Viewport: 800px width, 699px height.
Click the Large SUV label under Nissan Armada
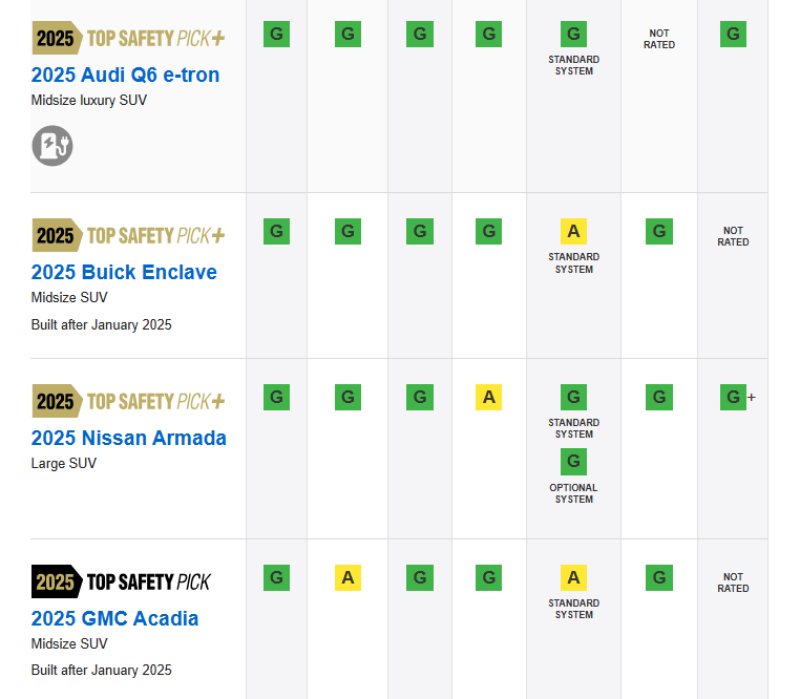(x=64, y=463)
